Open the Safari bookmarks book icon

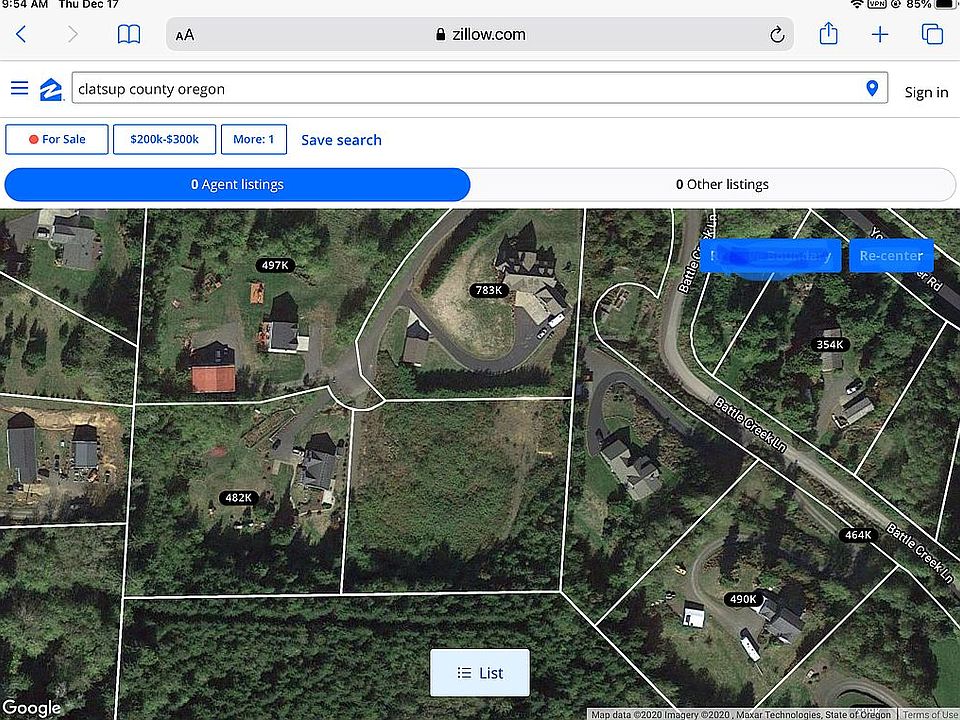(129, 34)
